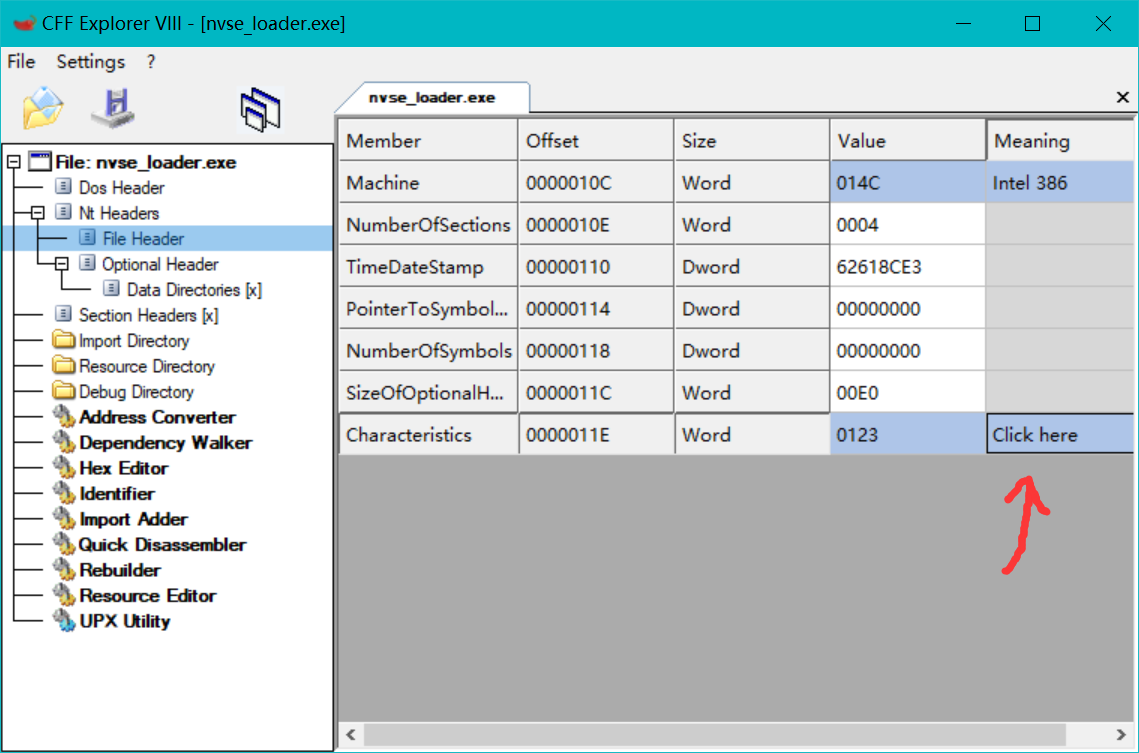Image resolution: width=1139 pixels, height=753 pixels.
Task: Click the TimeDateStamp member cell
Action: pos(428,266)
